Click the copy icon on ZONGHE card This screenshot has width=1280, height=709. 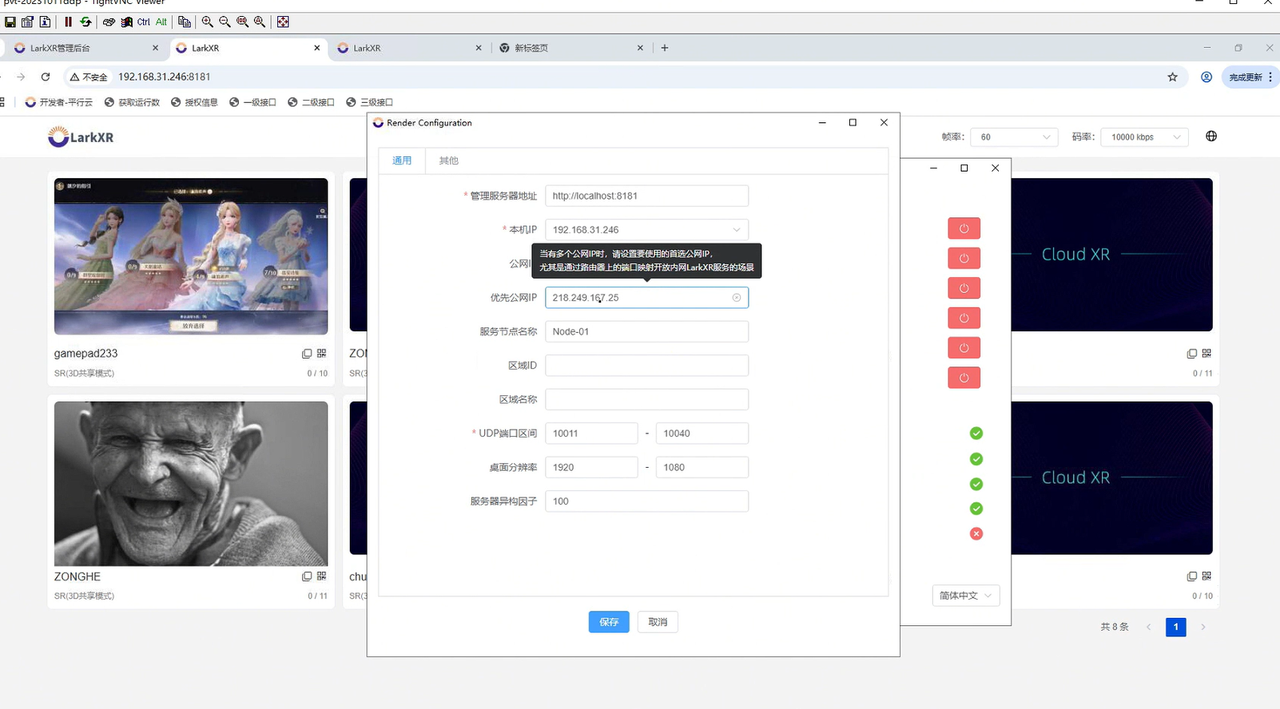307,577
